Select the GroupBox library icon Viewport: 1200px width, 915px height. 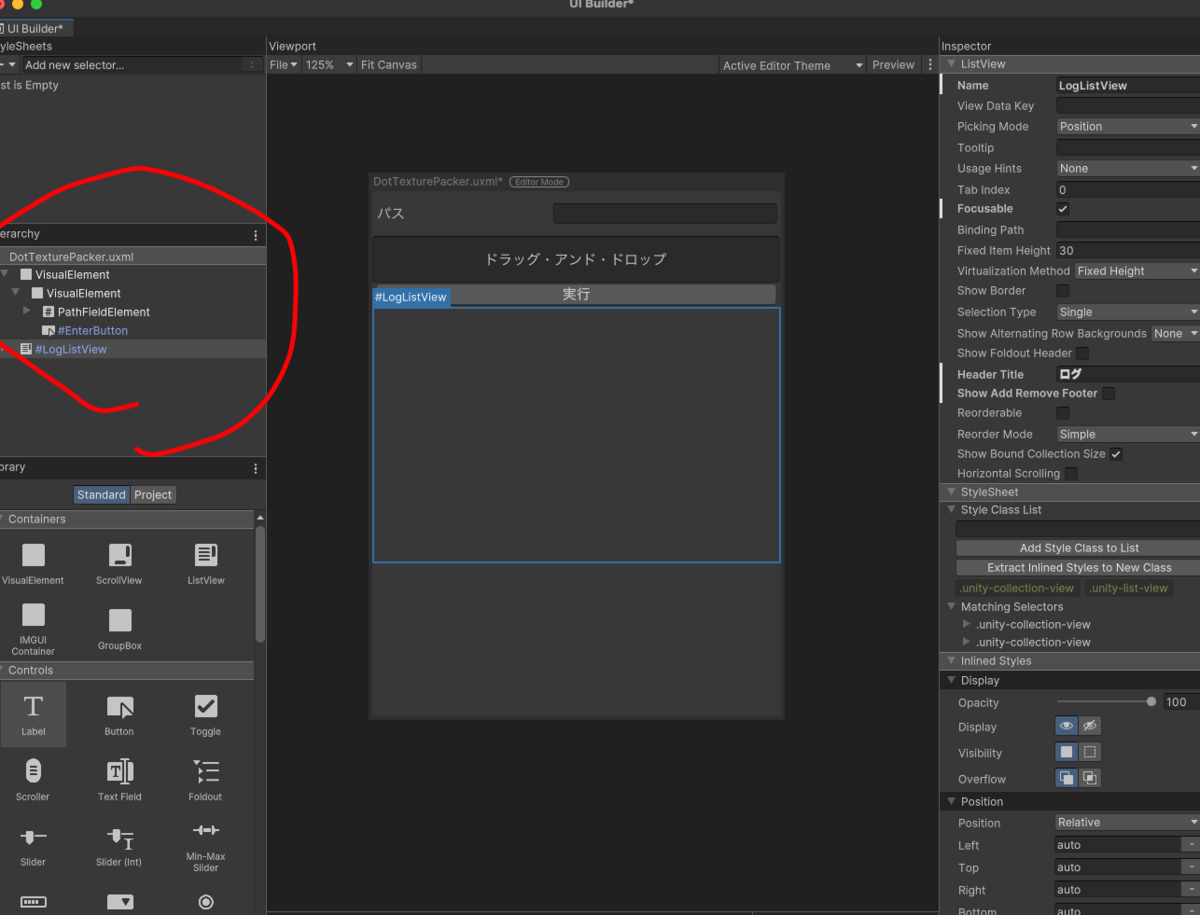120,620
